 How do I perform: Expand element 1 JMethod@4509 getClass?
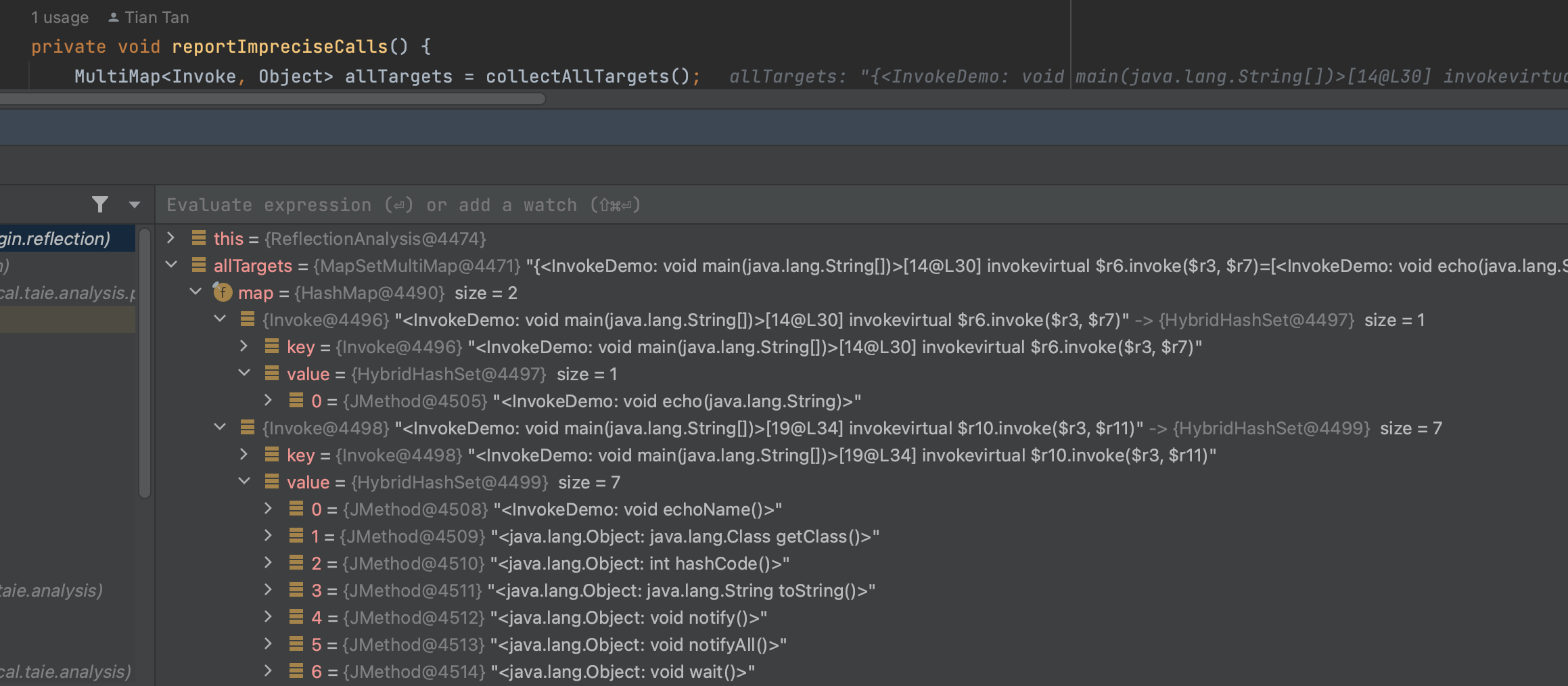269,536
